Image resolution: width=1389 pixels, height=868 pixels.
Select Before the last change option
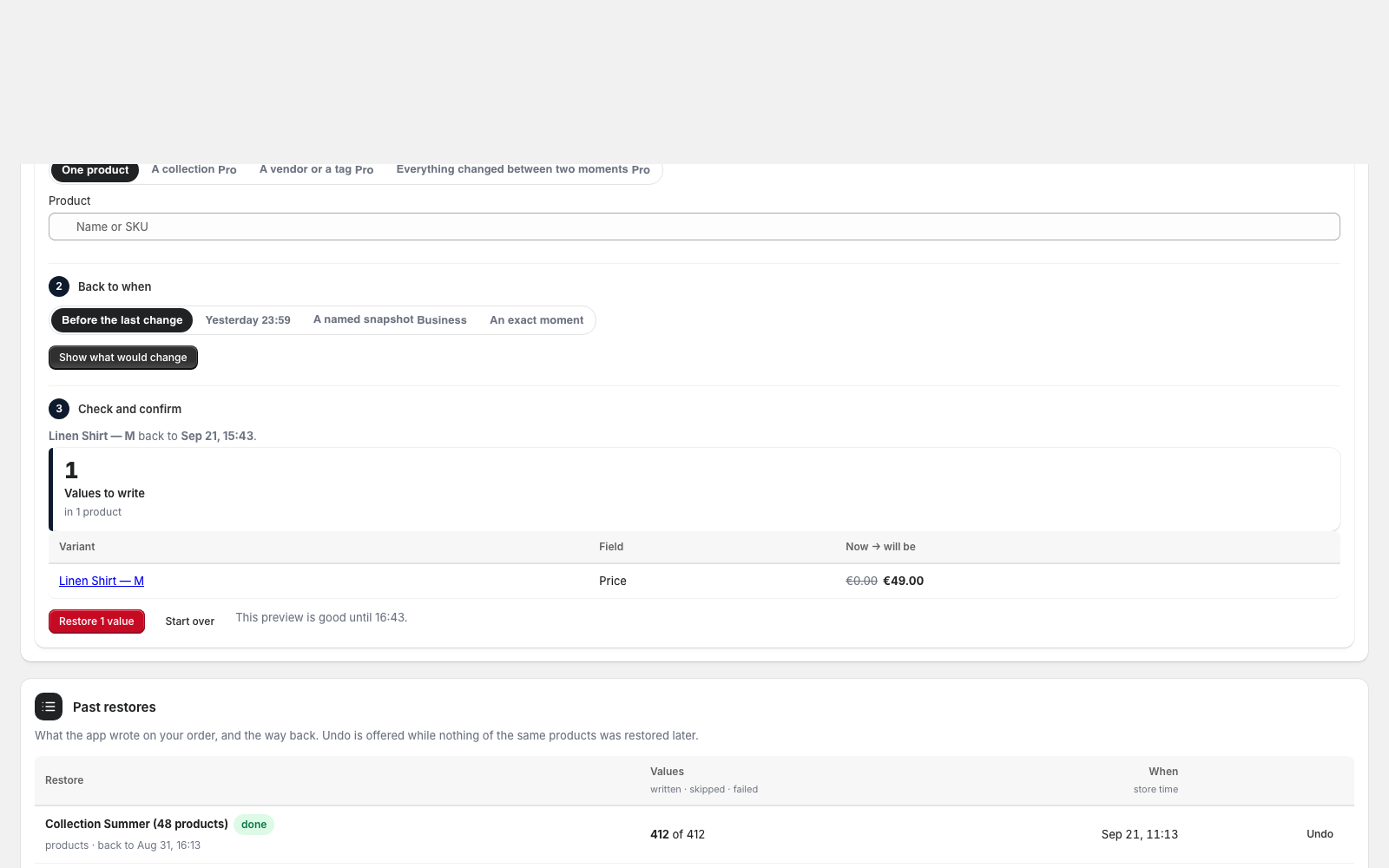point(122,320)
